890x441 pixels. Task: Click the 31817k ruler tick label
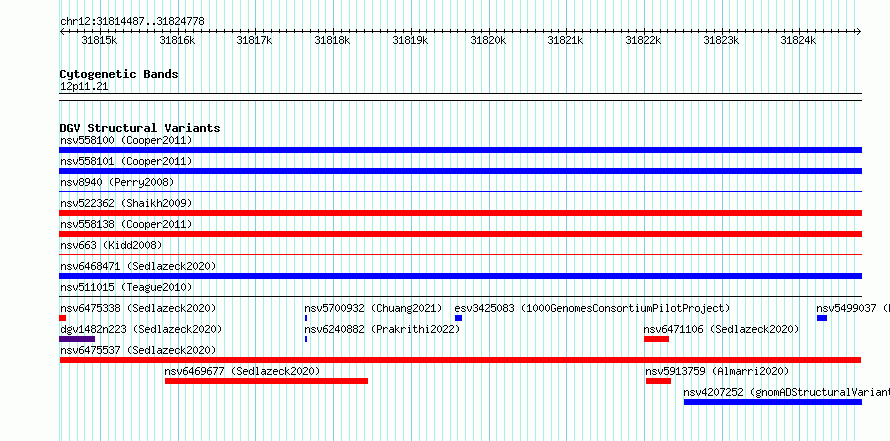tap(254, 40)
